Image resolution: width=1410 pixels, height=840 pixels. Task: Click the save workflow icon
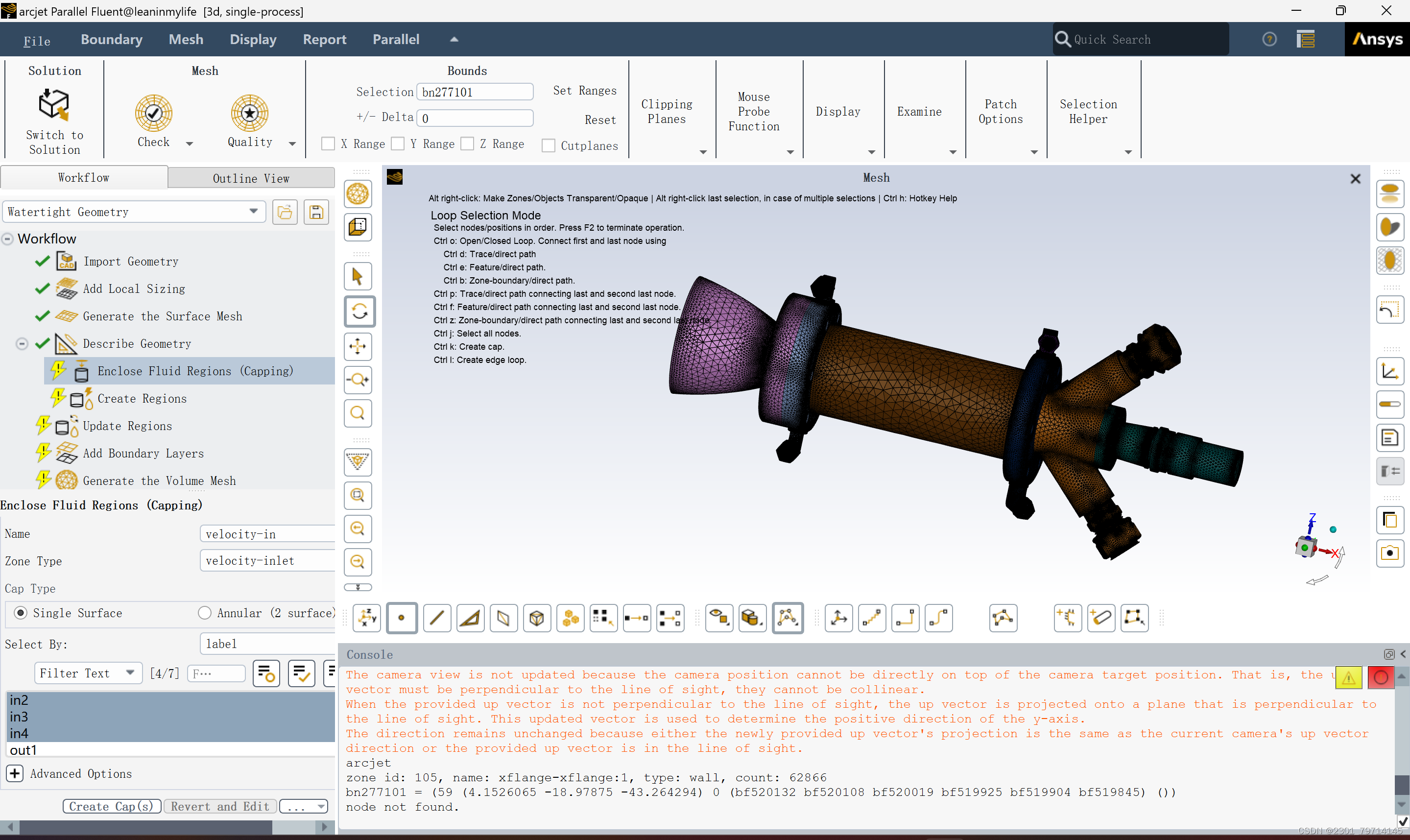point(316,212)
